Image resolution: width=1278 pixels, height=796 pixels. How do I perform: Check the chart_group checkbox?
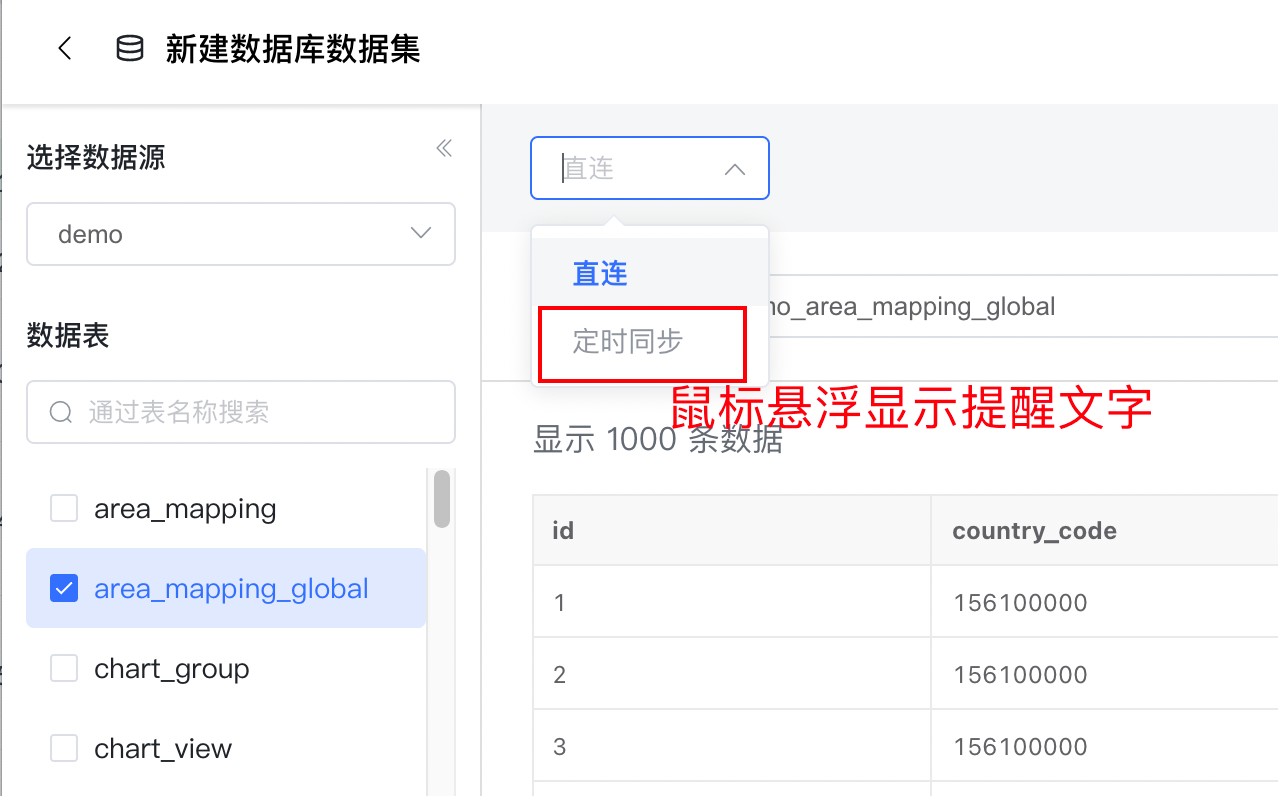tap(64, 668)
